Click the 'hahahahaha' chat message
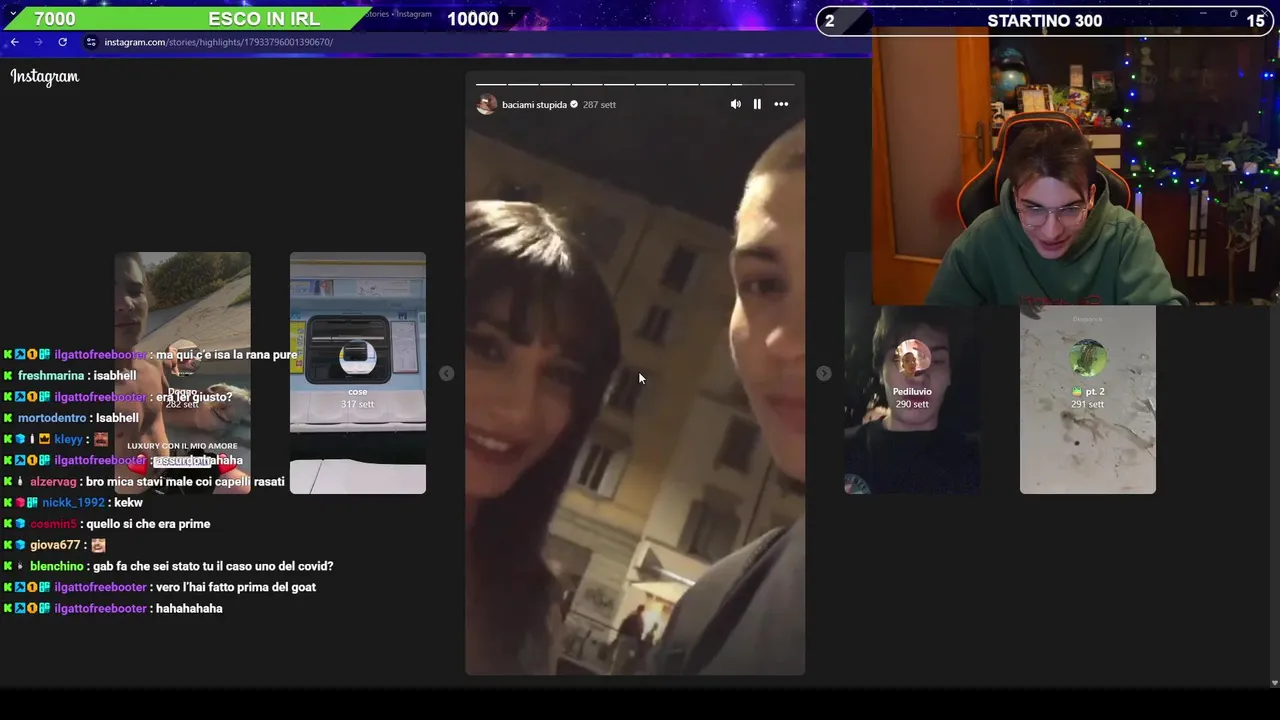Image resolution: width=1280 pixels, height=720 pixels. click(190, 608)
